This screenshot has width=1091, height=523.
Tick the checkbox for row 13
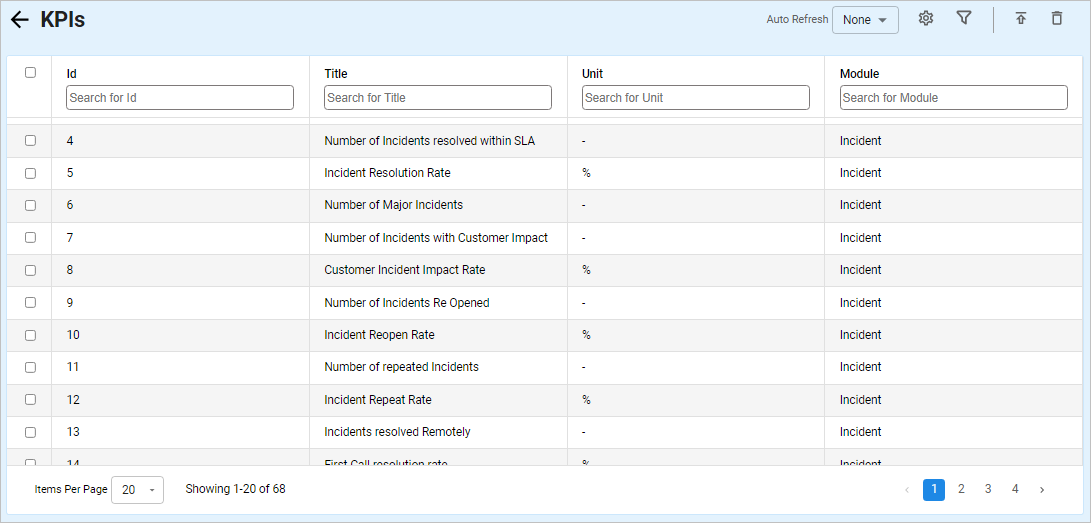30,432
